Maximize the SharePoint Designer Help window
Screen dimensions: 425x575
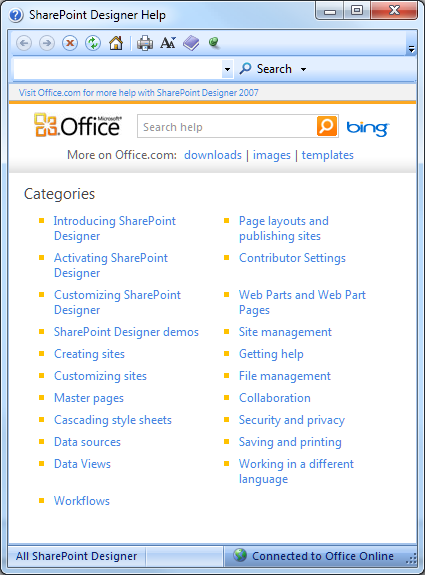357,11
